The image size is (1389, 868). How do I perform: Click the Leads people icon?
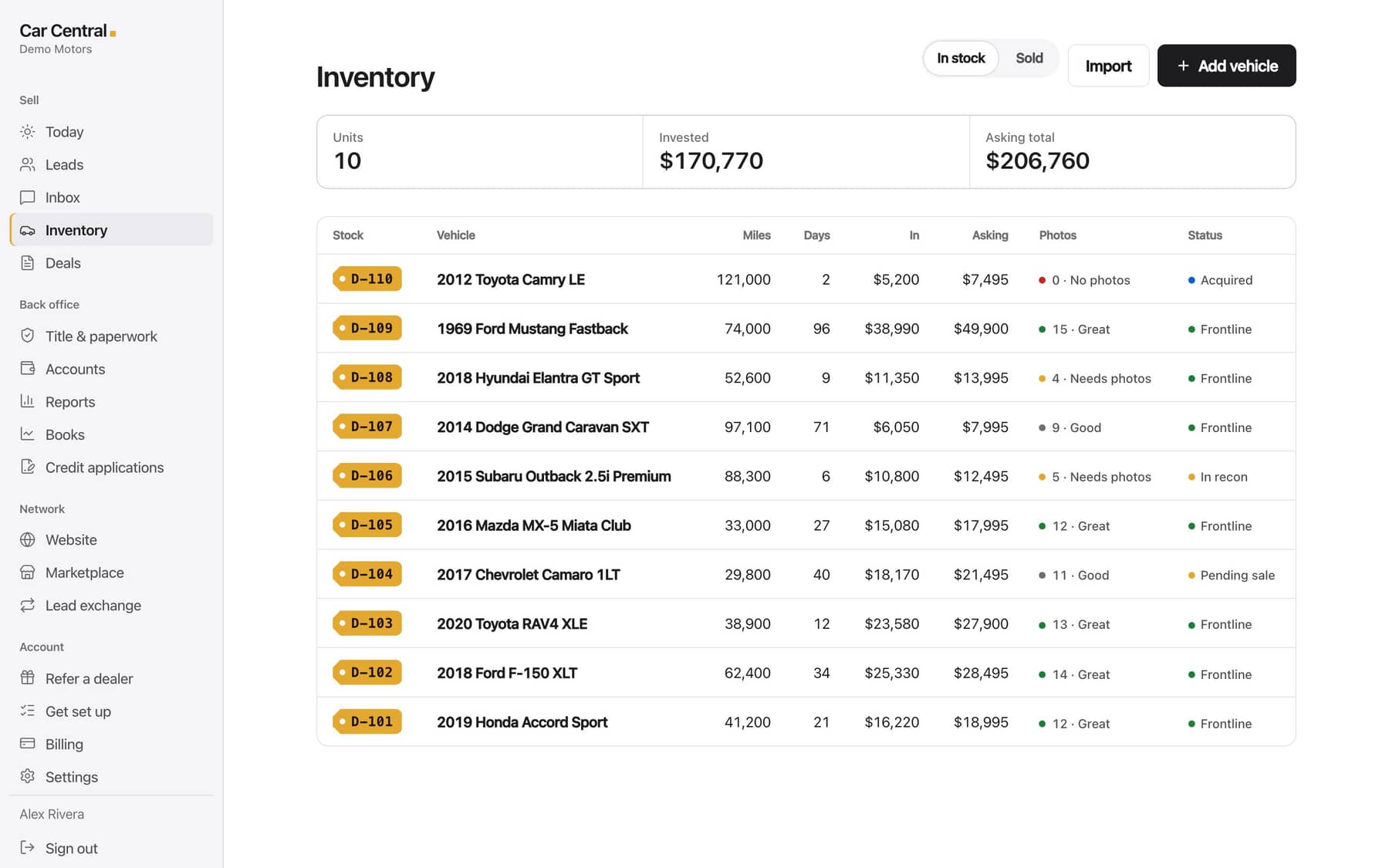point(28,164)
